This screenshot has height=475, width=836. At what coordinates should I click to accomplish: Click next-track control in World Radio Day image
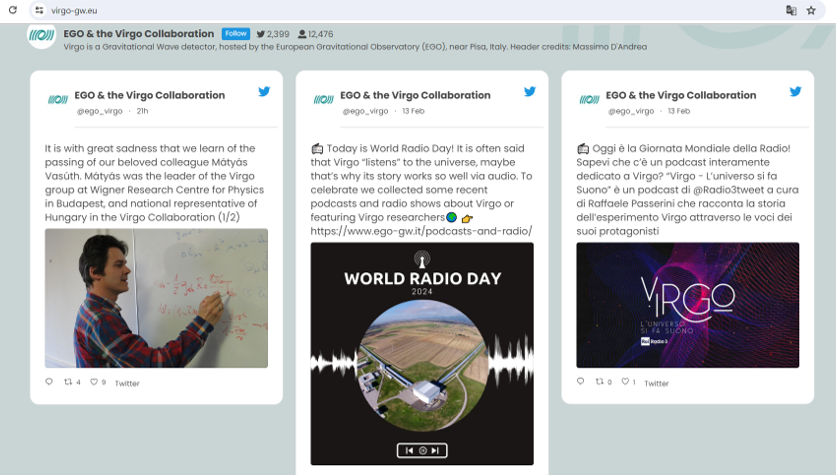[x=435, y=450]
